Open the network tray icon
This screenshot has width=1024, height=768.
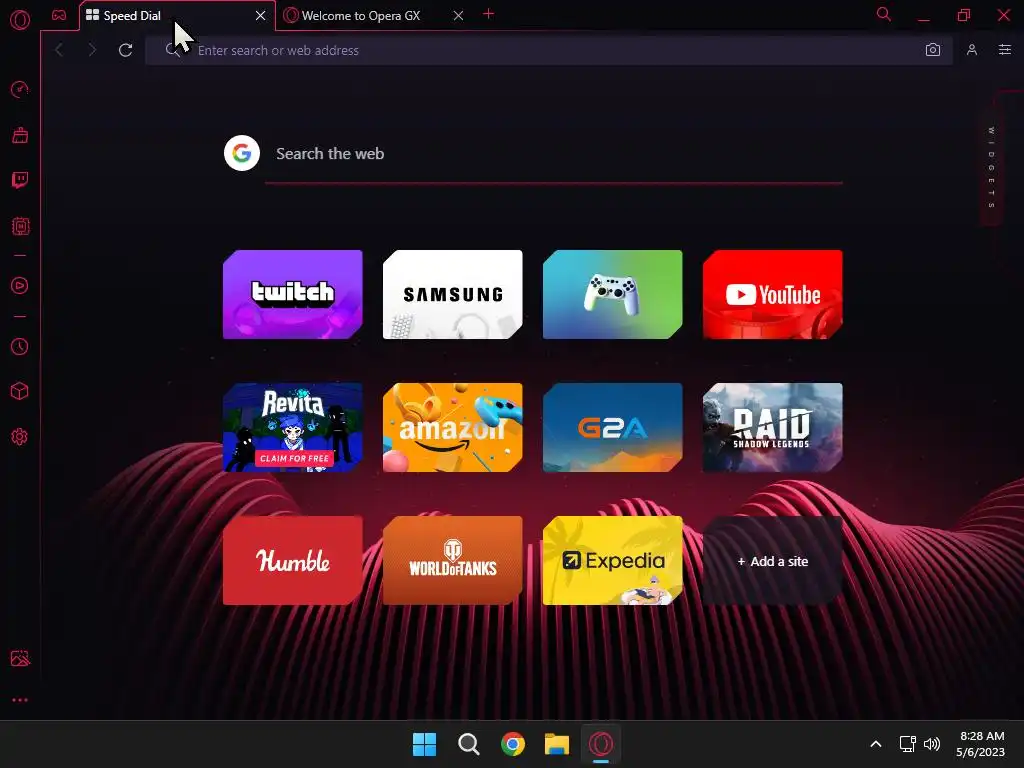[x=908, y=744]
